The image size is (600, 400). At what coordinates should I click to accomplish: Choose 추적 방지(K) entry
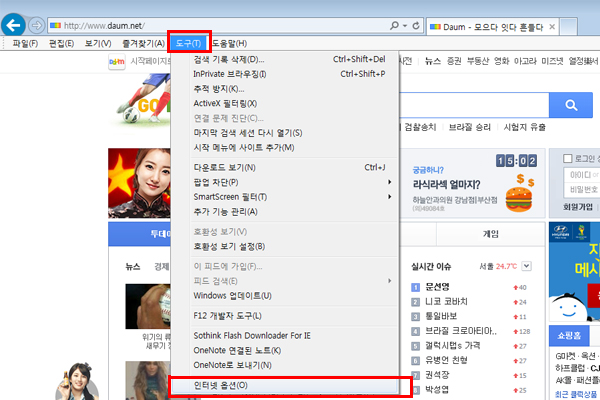tap(285, 89)
